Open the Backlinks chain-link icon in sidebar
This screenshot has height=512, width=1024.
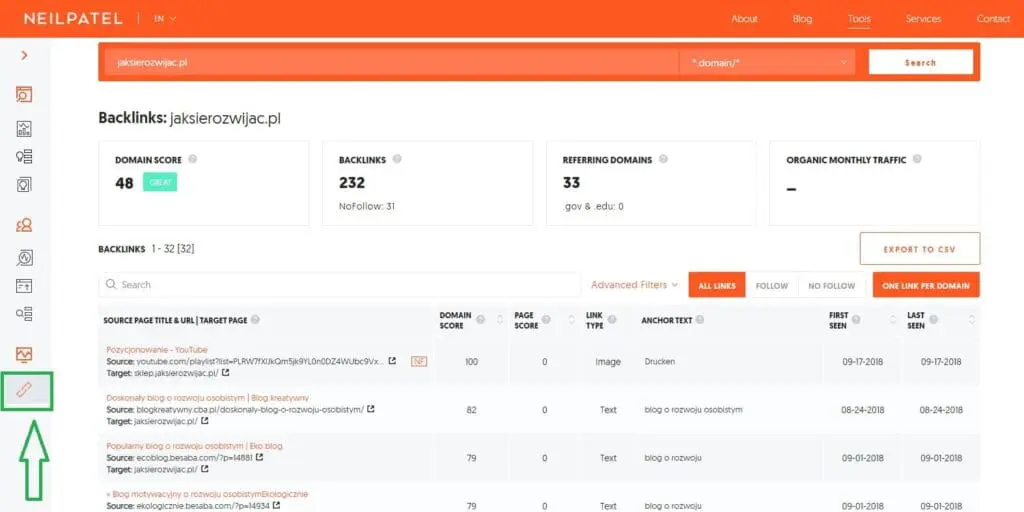pyautogui.click(x=24, y=390)
